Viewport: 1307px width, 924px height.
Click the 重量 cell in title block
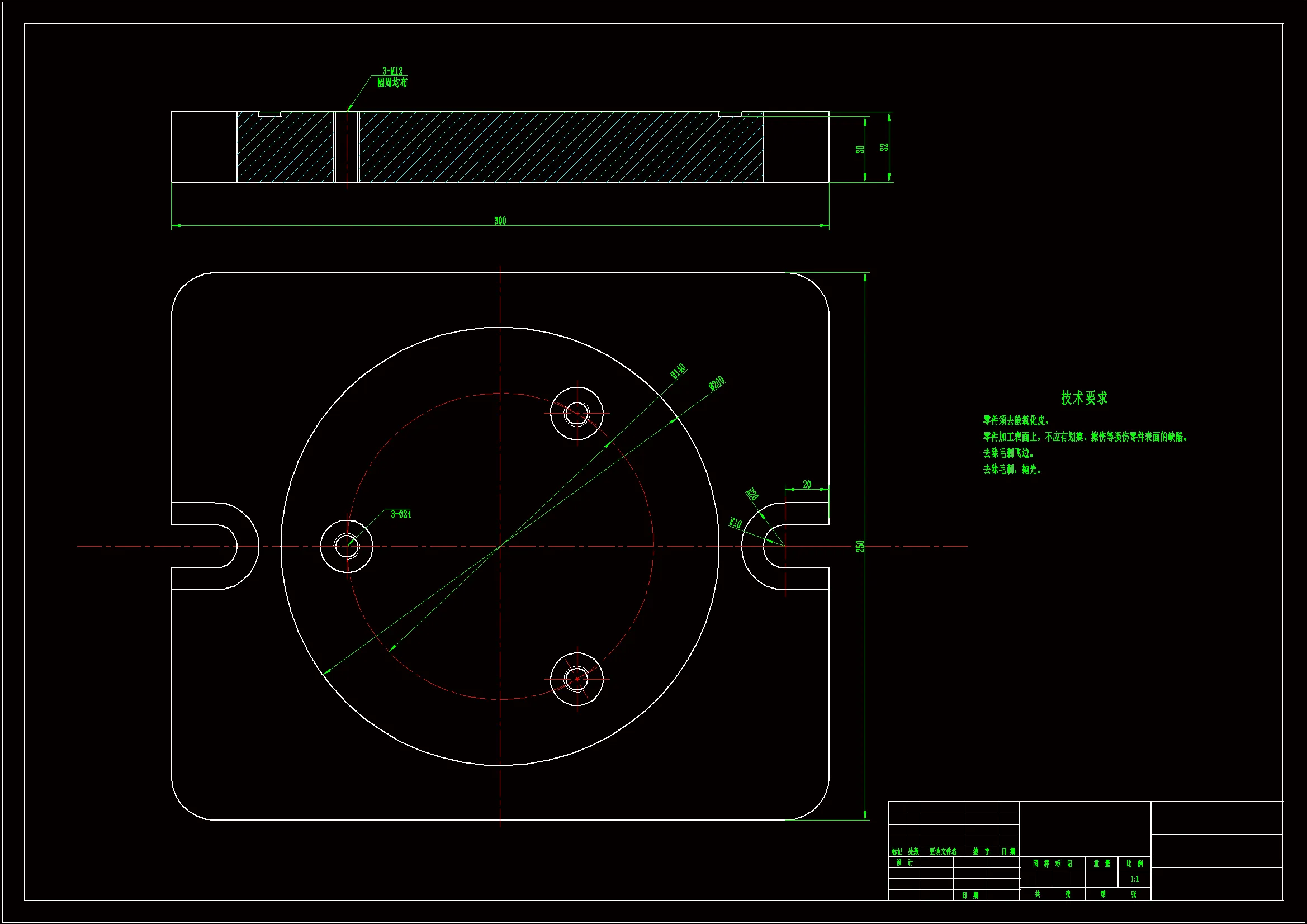(1101, 864)
